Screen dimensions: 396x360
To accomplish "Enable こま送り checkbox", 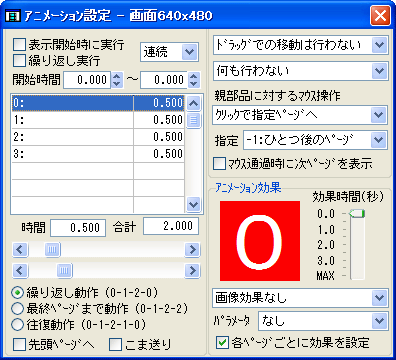I will click(116, 345).
